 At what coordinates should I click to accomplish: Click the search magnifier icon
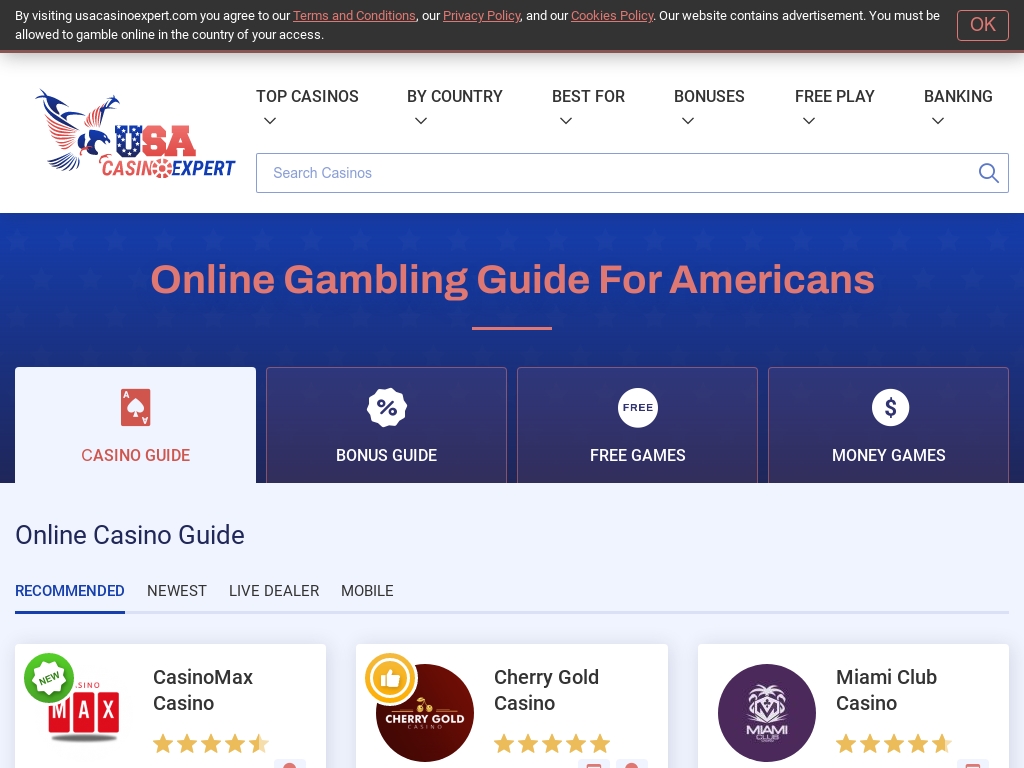[989, 173]
